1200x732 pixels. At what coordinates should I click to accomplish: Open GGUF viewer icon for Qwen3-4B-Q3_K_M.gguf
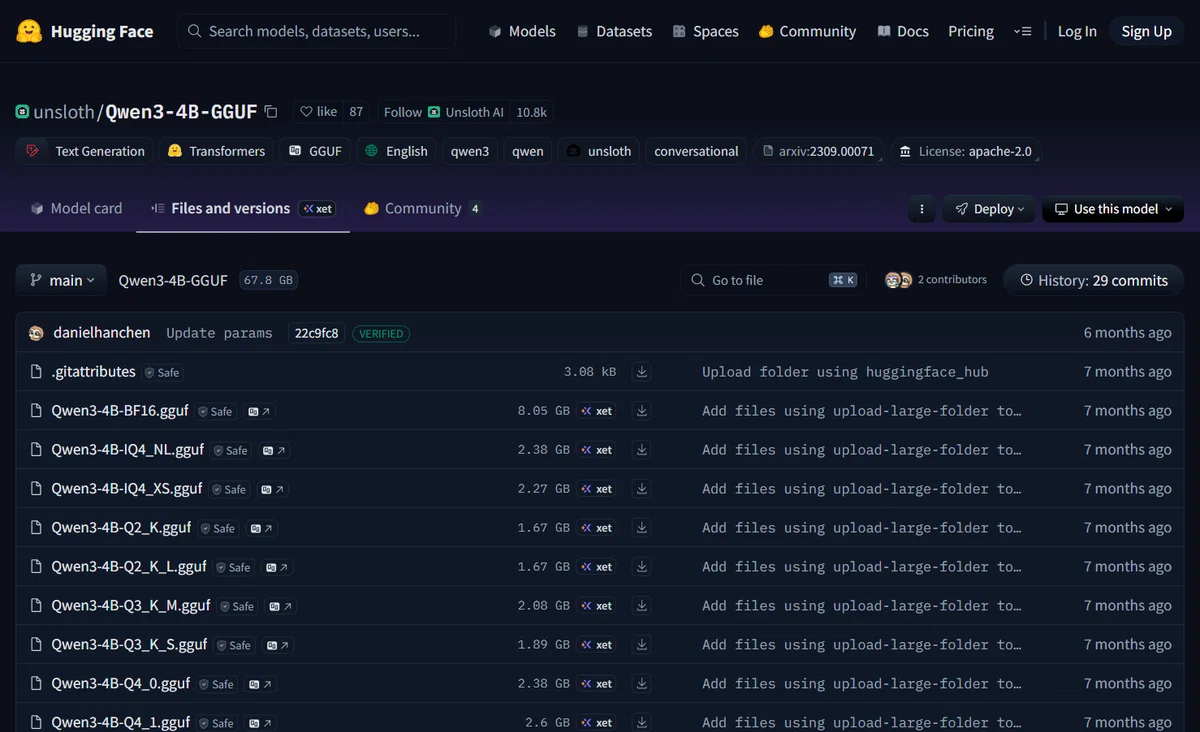[x=280, y=606]
